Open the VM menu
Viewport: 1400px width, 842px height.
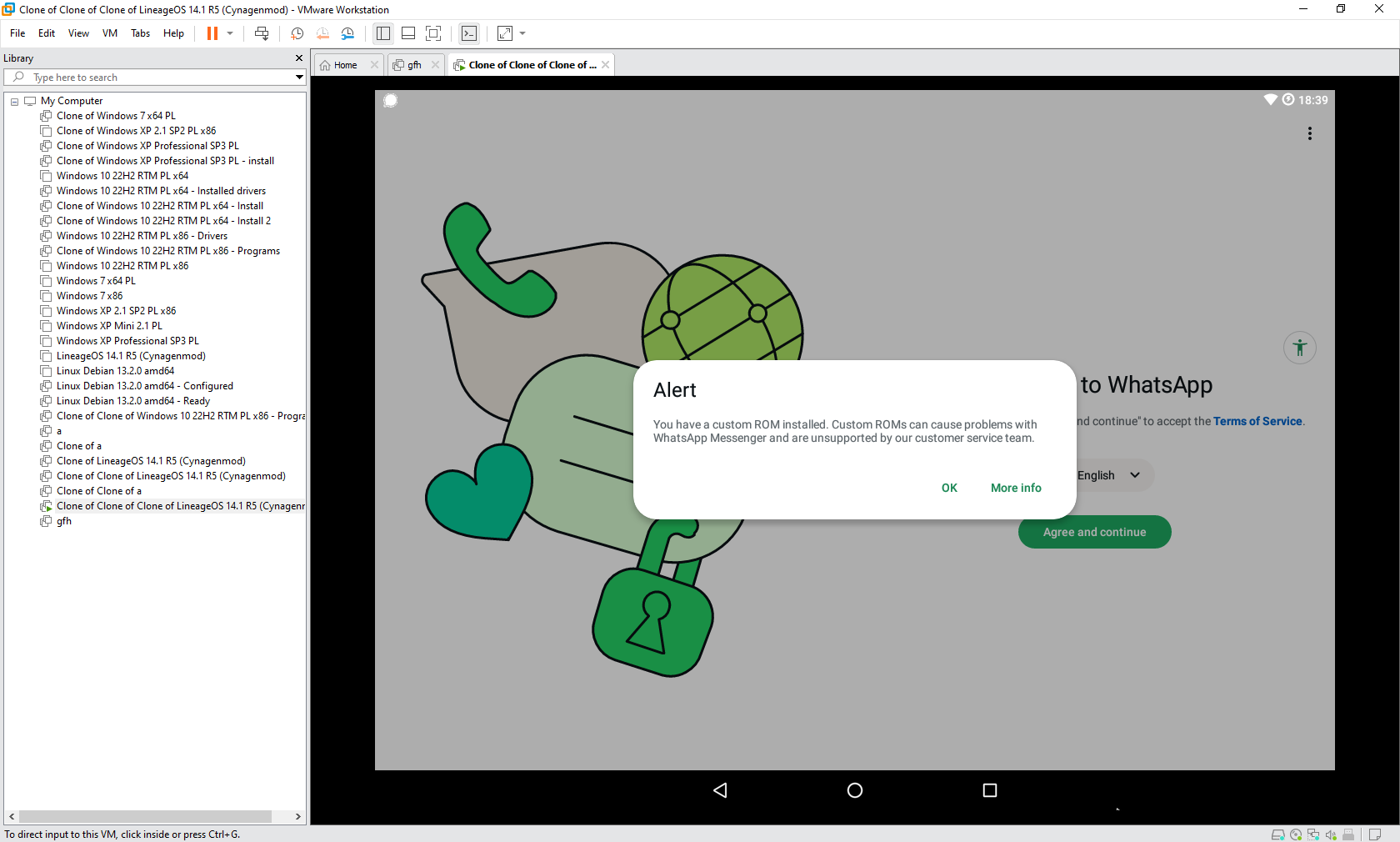click(x=110, y=33)
